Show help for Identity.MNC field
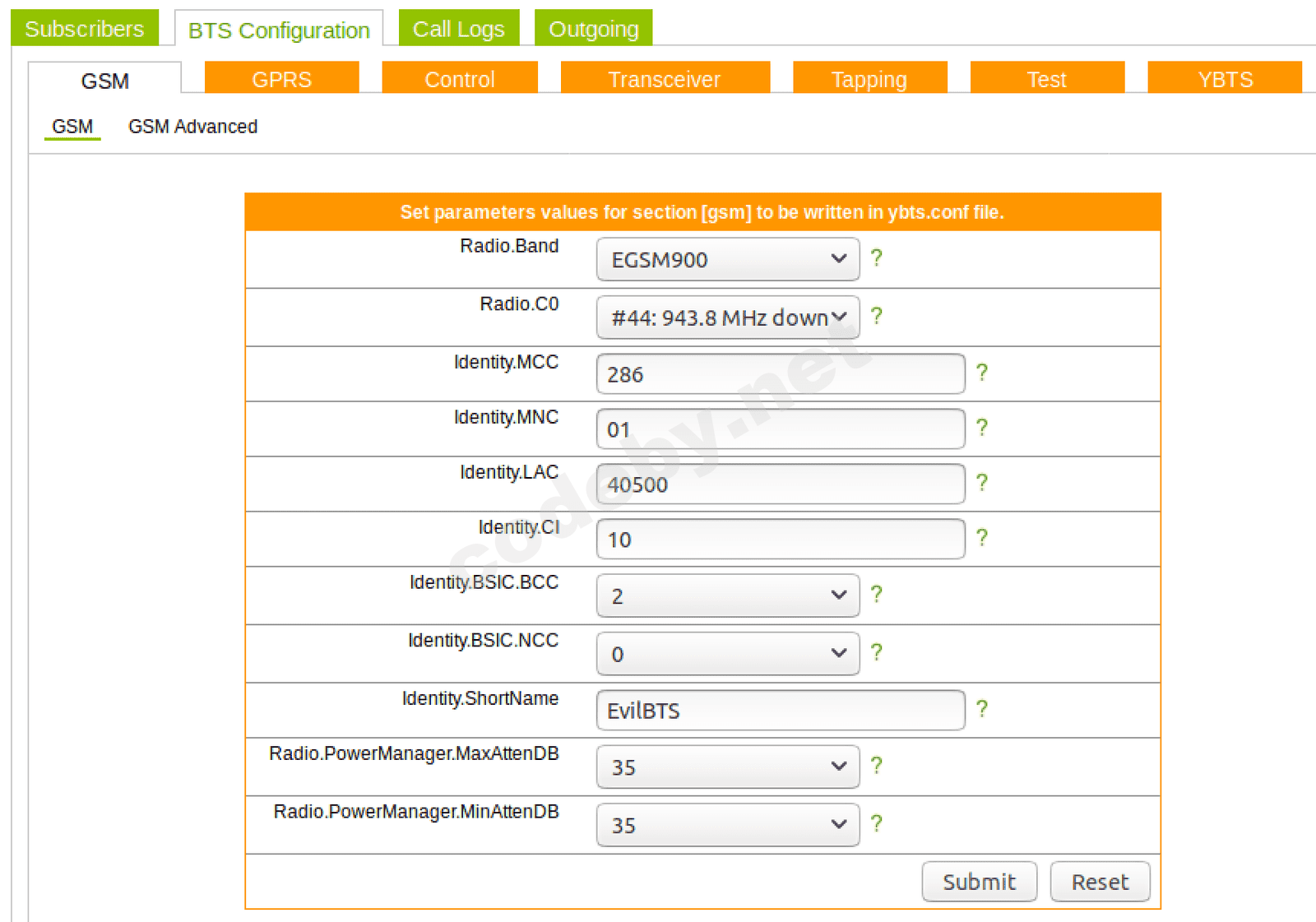Viewport: 1316px width, 922px height. [x=982, y=428]
